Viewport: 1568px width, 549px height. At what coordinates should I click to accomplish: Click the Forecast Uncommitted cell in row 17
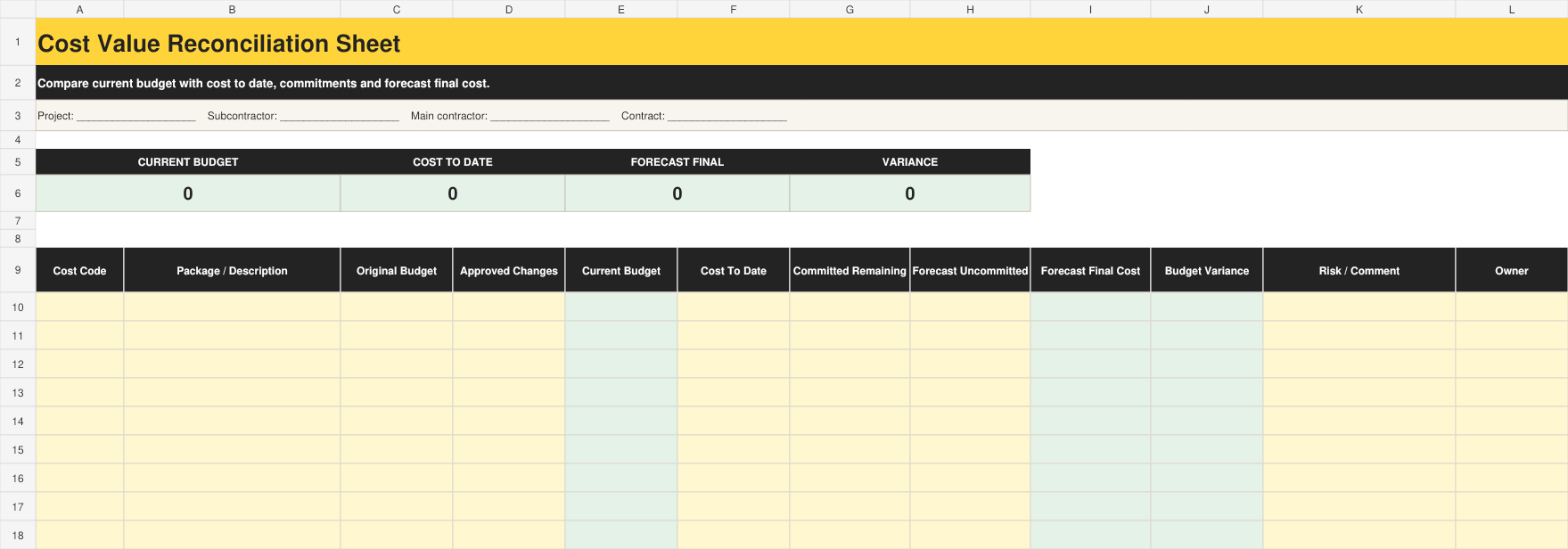(x=970, y=506)
